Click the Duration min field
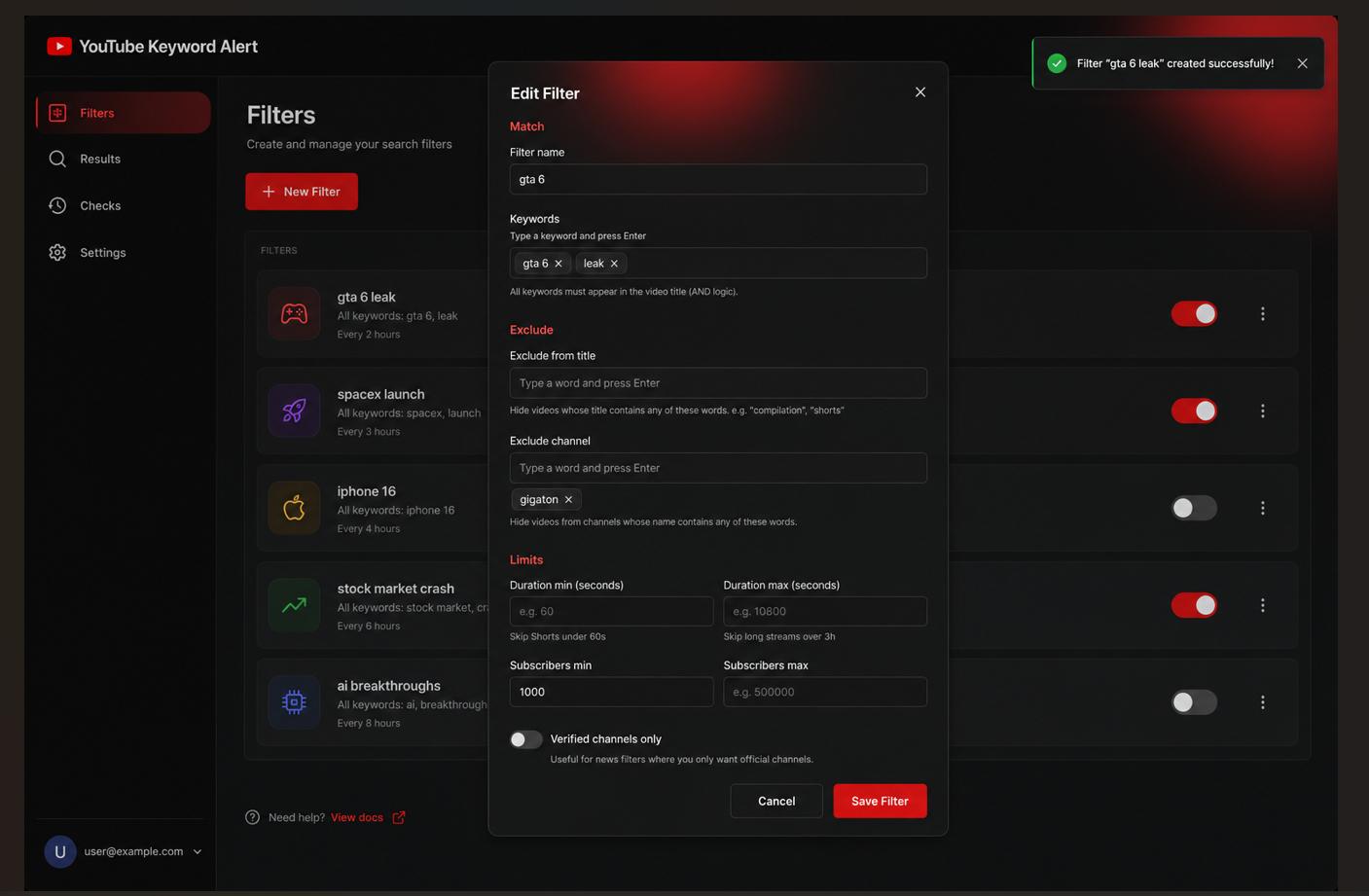This screenshot has height=896, width=1369. [x=611, y=611]
